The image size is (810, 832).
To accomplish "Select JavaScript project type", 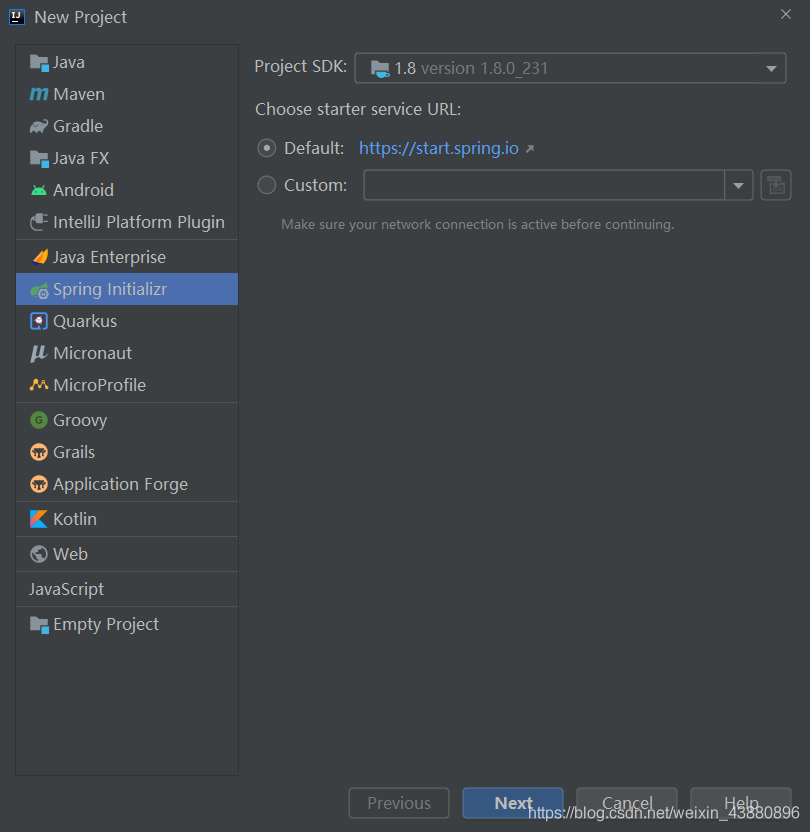I will point(127,589).
